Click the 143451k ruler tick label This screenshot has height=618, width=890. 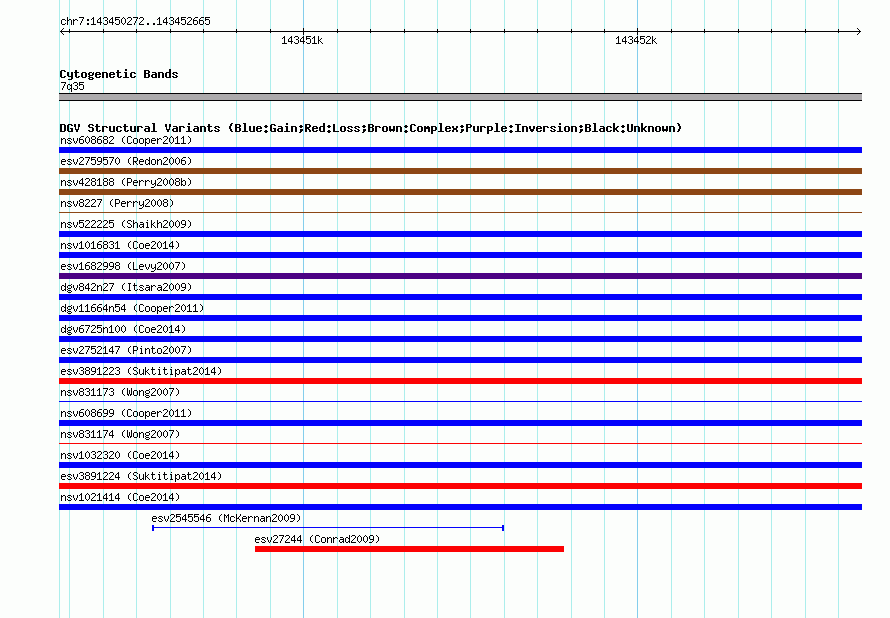click(302, 40)
